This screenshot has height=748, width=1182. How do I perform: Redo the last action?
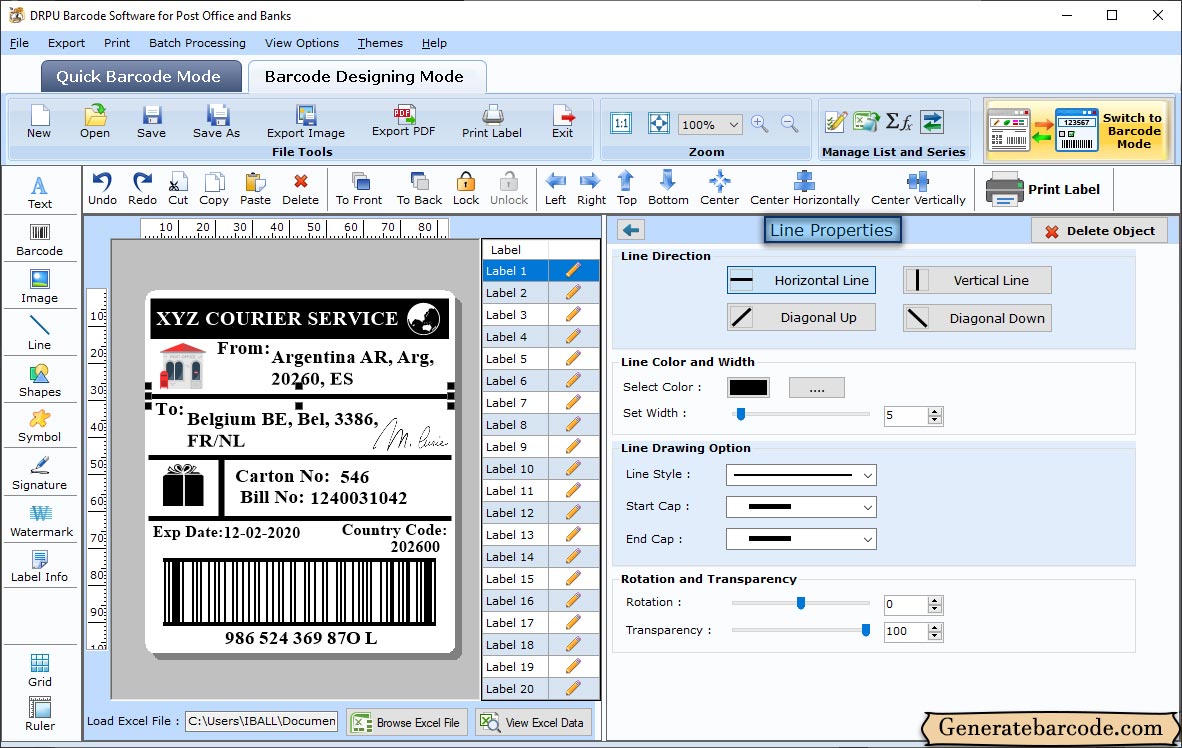tap(142, 189)
